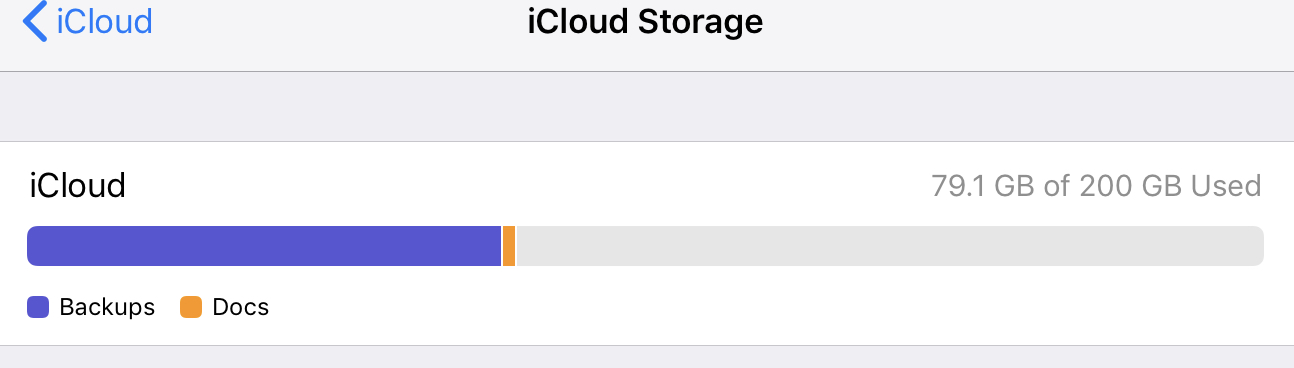Click the purple Backups legend square
Viewport: 1294px width, 368px height.
tap(38, 307)
